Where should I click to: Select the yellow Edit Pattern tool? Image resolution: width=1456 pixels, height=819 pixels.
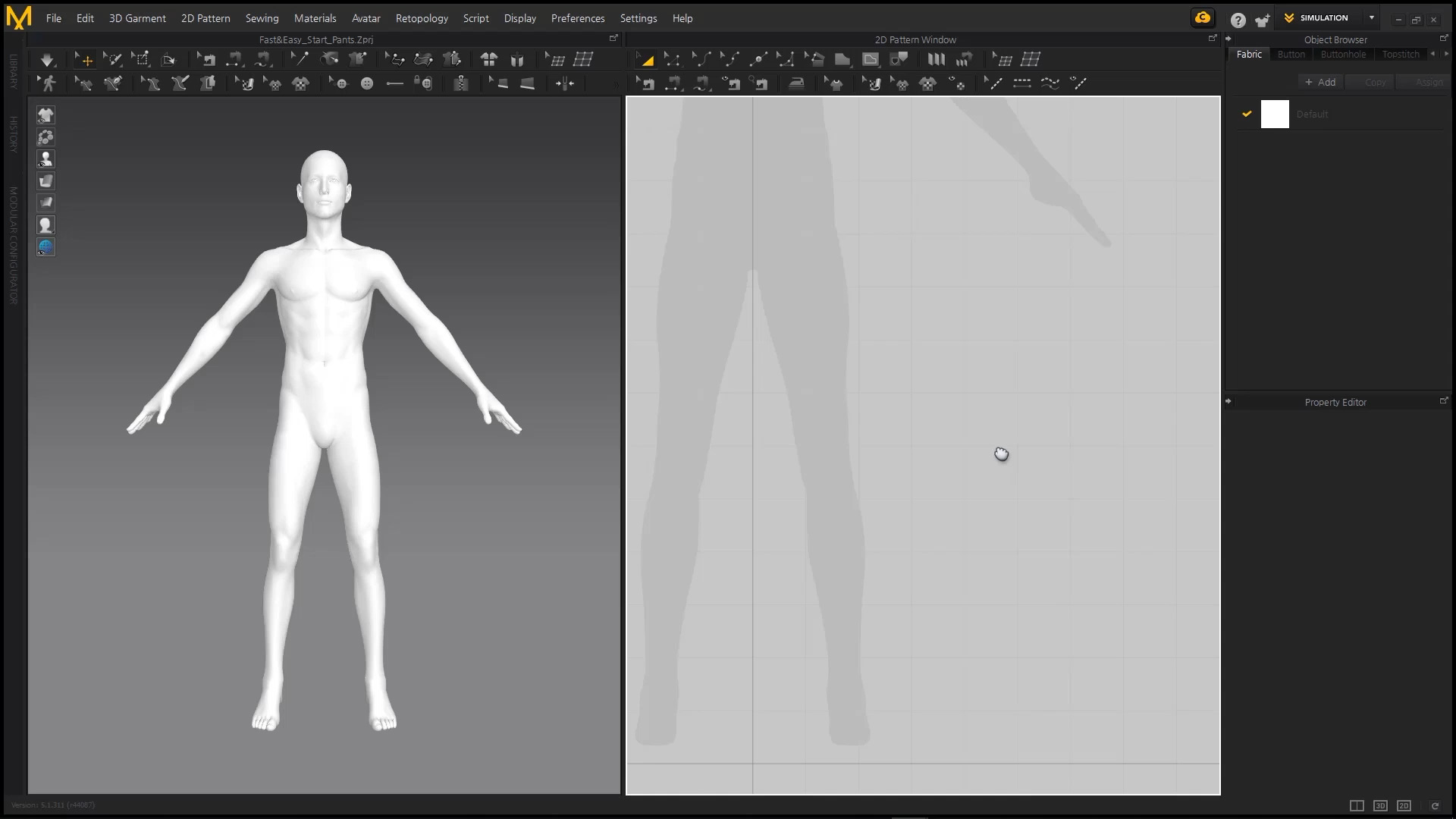click(646, 59)
